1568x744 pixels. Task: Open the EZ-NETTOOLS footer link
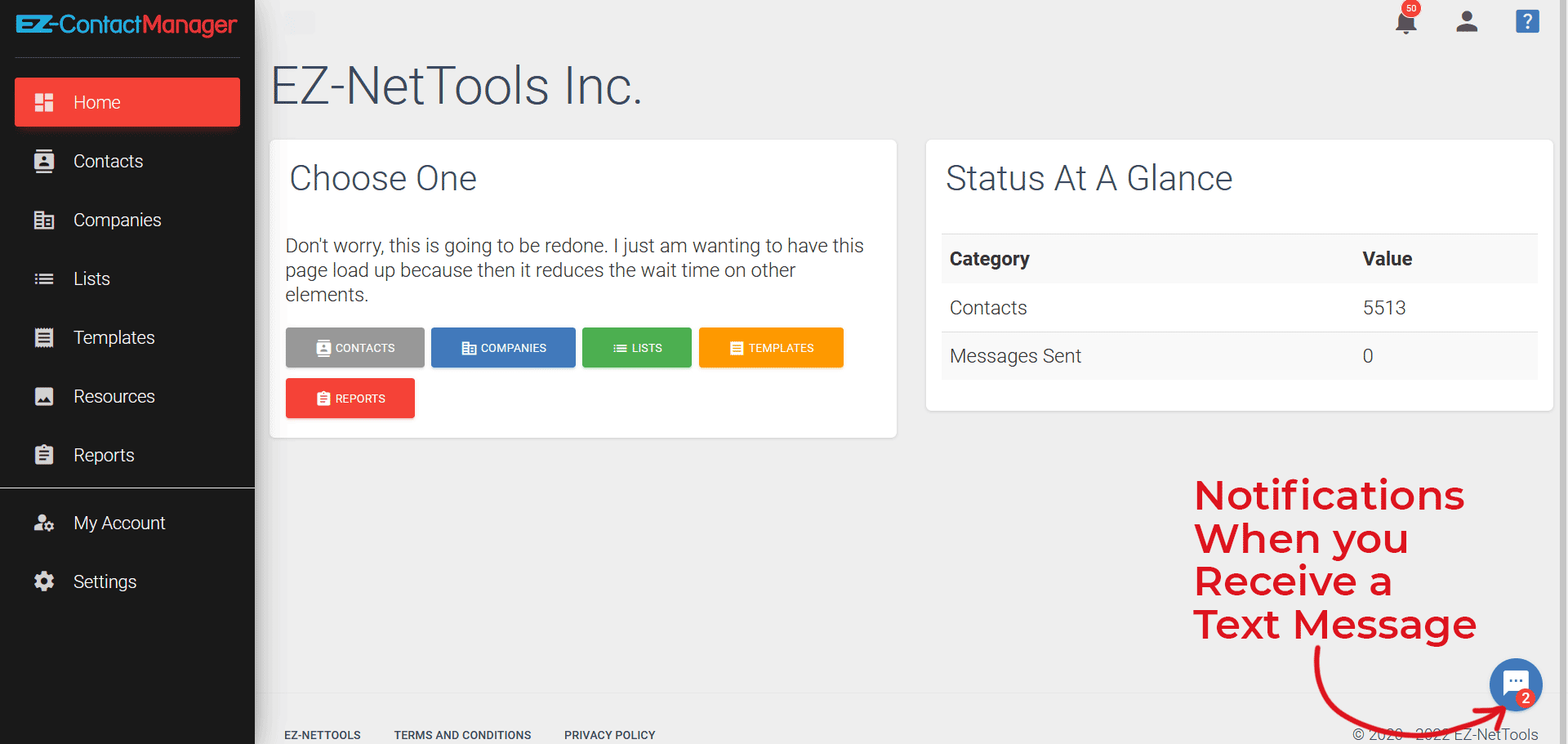[x=323, y=735]
